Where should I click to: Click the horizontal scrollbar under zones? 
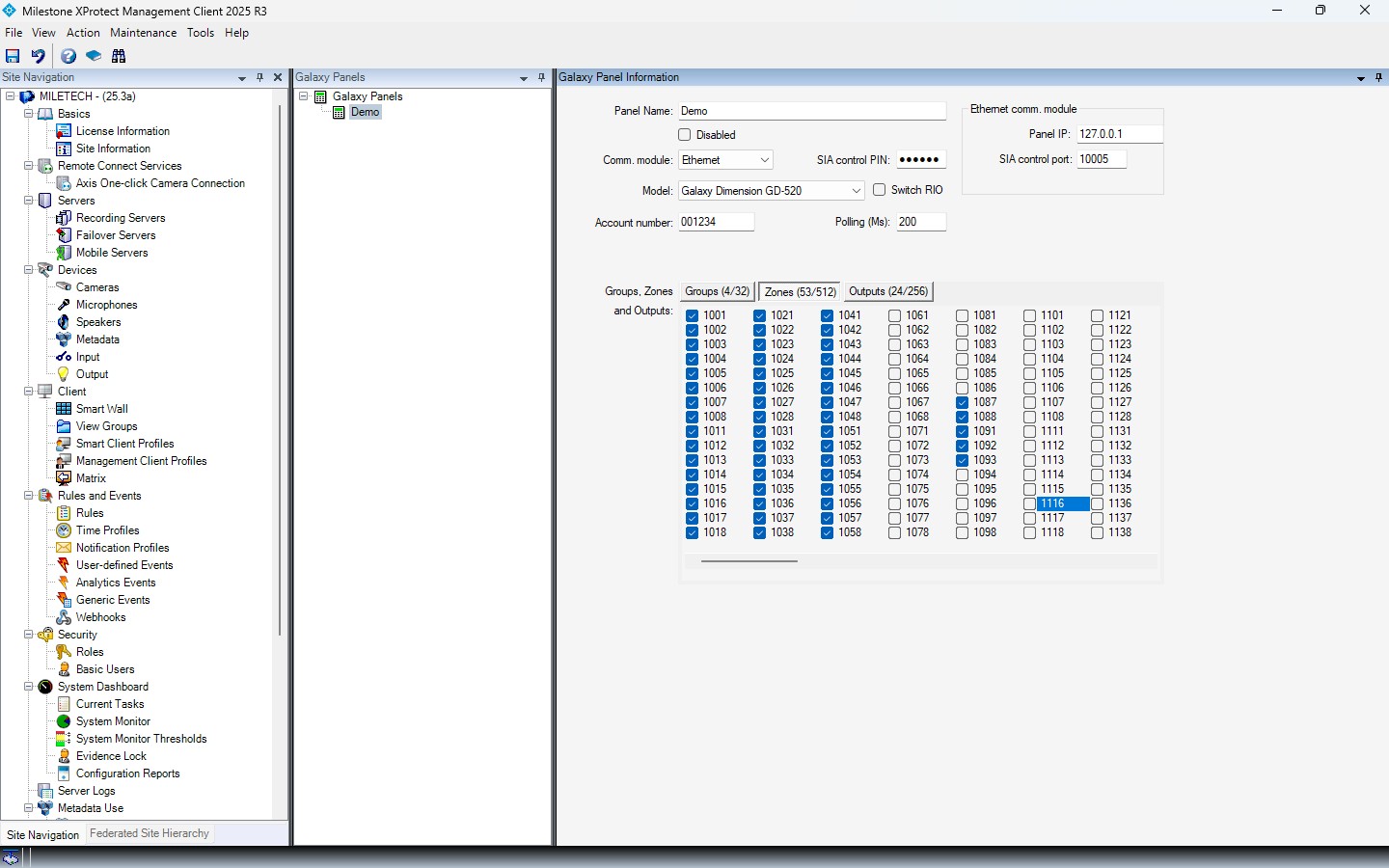click(749, 561)
